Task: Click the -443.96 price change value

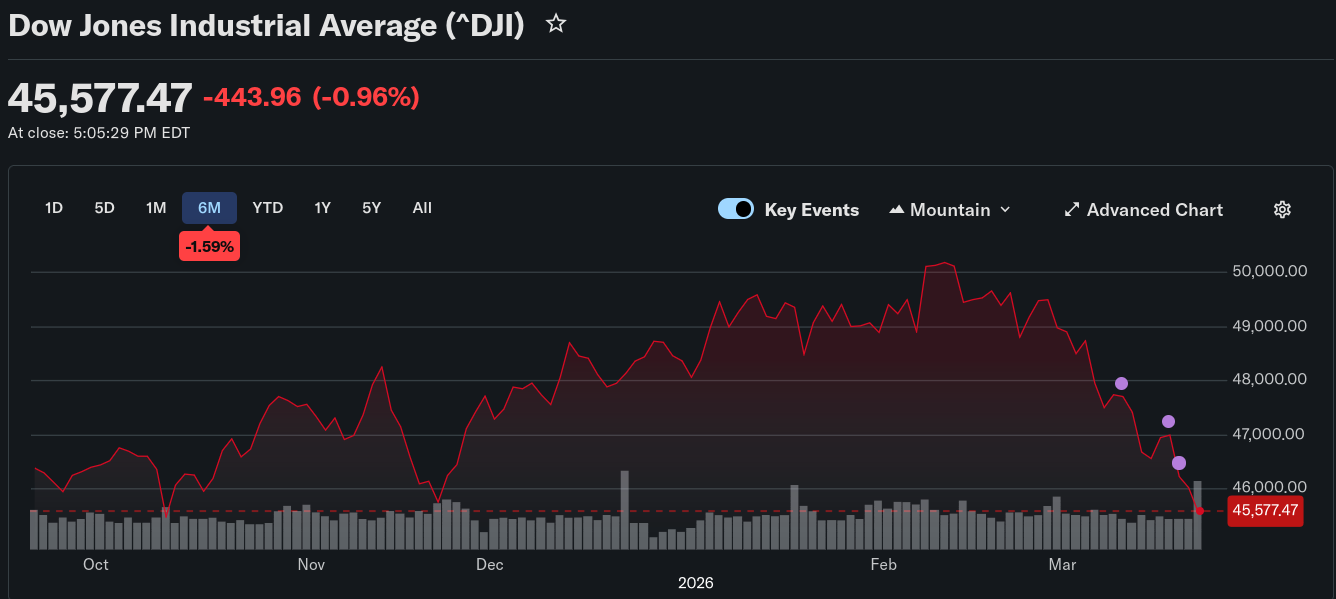Action: 252,97
